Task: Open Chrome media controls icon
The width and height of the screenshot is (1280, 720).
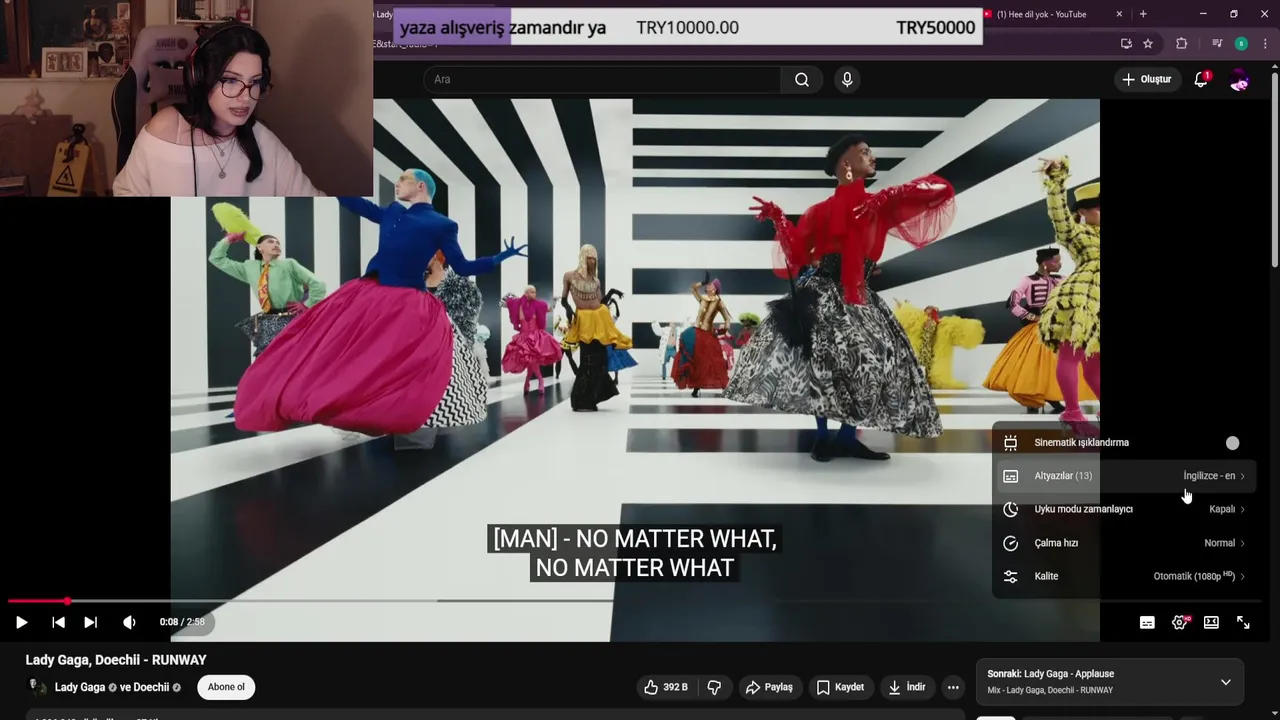Action: point(1217,43)
